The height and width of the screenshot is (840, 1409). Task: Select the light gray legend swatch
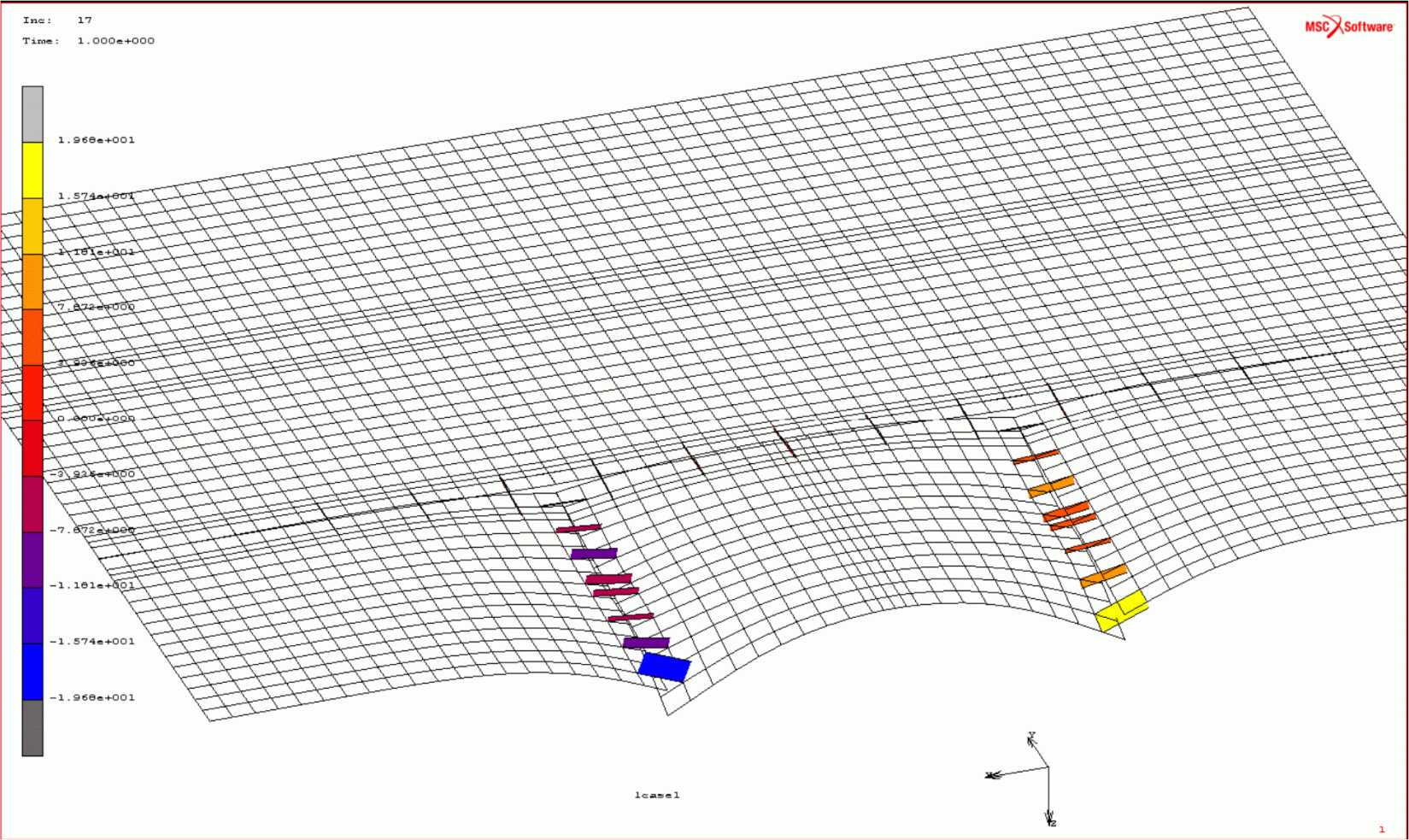[32, 114]
